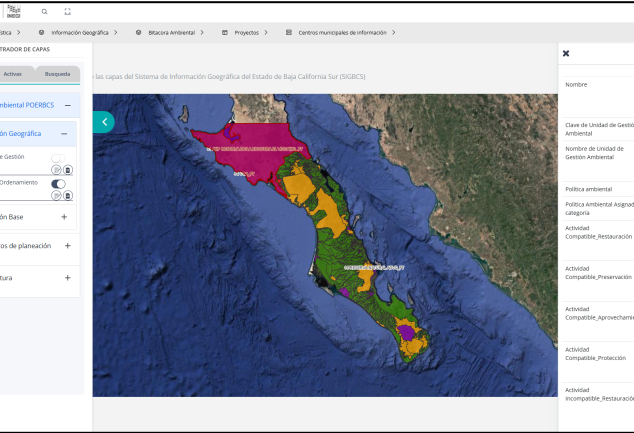Click globe icon beside Información Geográfica
This screenshot has width=634, height=433.
tap(41, 32)
